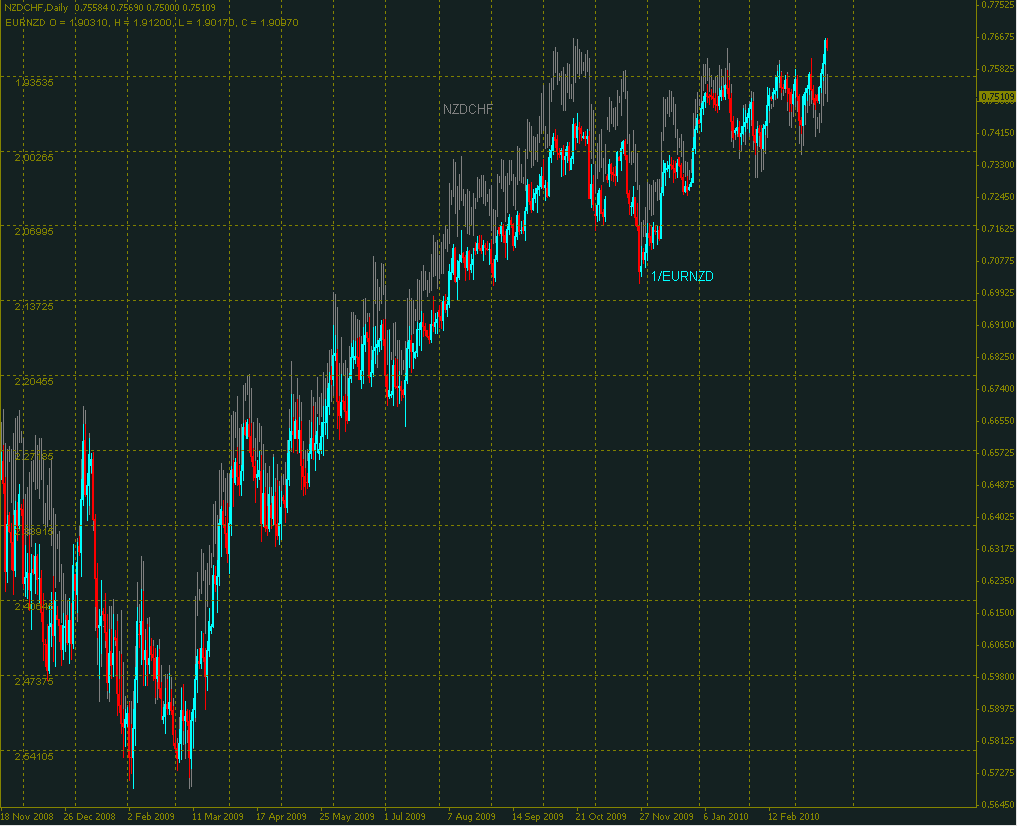
Task: Click the 12 Feb 2010 date label
Action: 794,817
